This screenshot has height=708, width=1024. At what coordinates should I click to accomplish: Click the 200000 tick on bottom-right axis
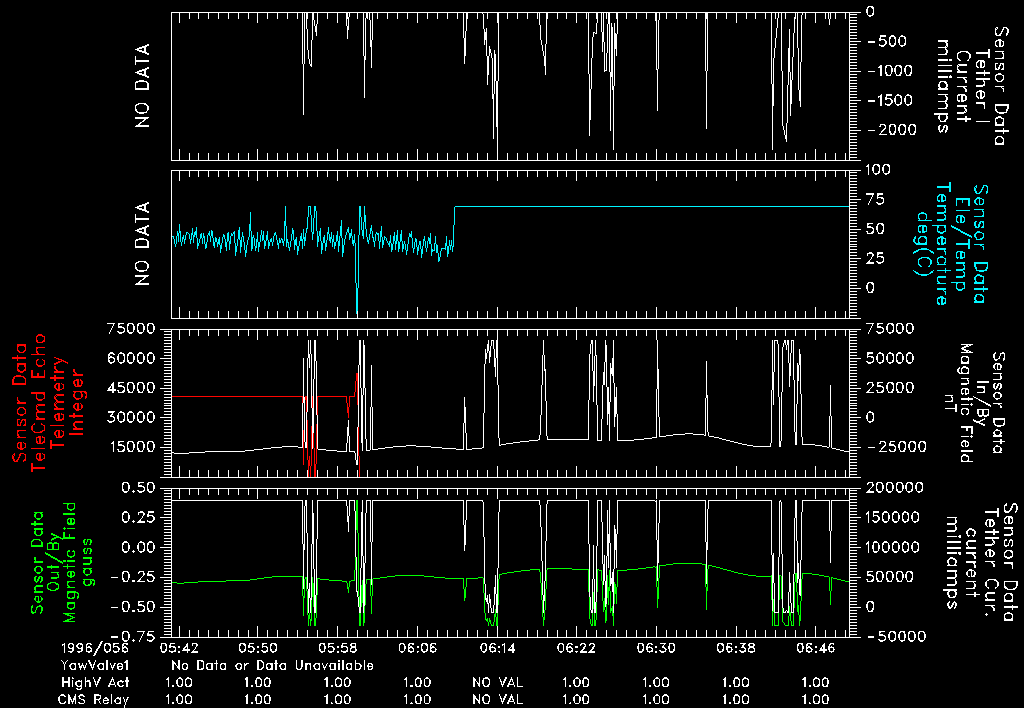pyautogui.click(x=884, y=488)
